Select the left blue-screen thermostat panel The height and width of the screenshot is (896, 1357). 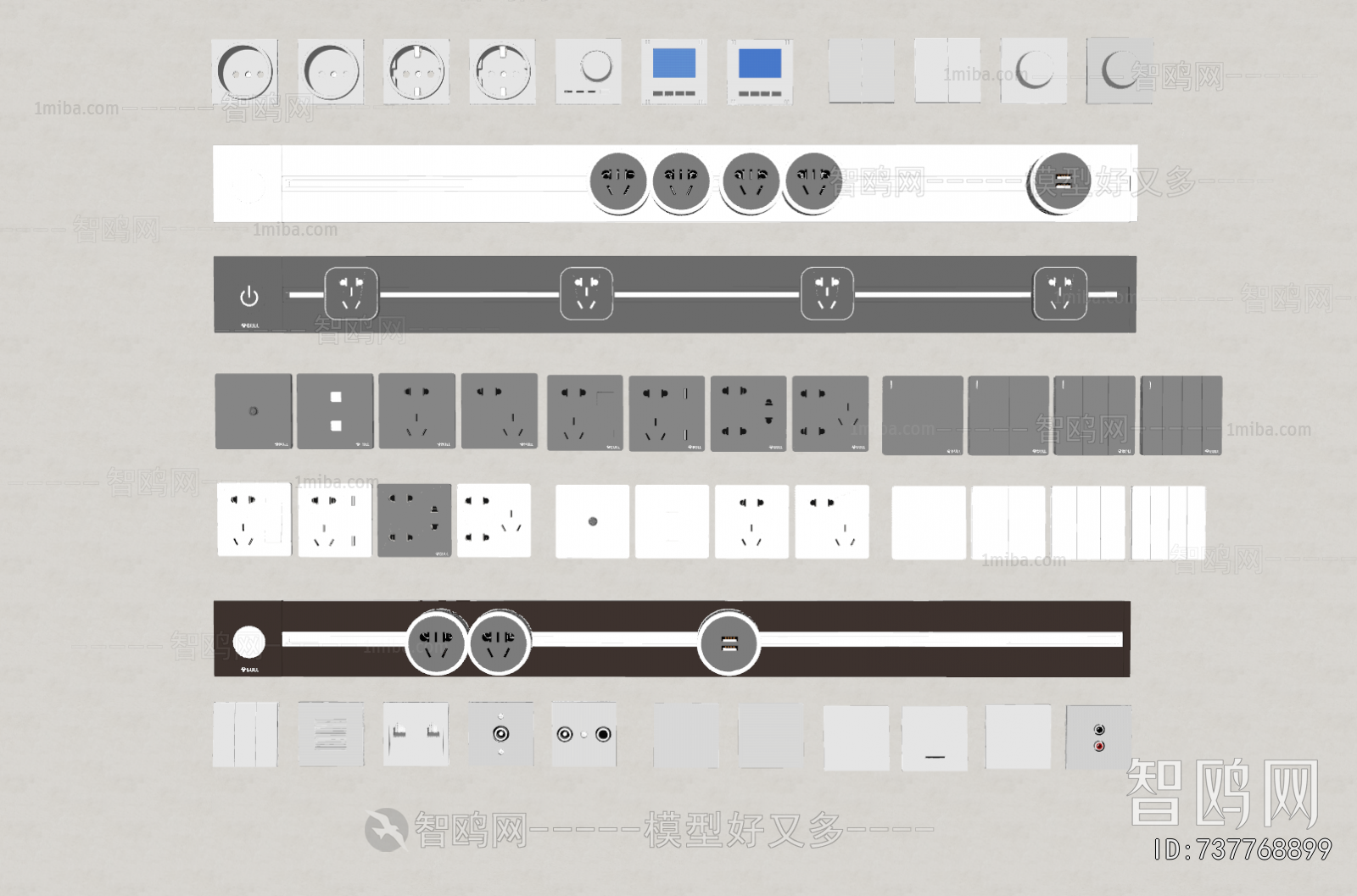(x=674, y=71)
